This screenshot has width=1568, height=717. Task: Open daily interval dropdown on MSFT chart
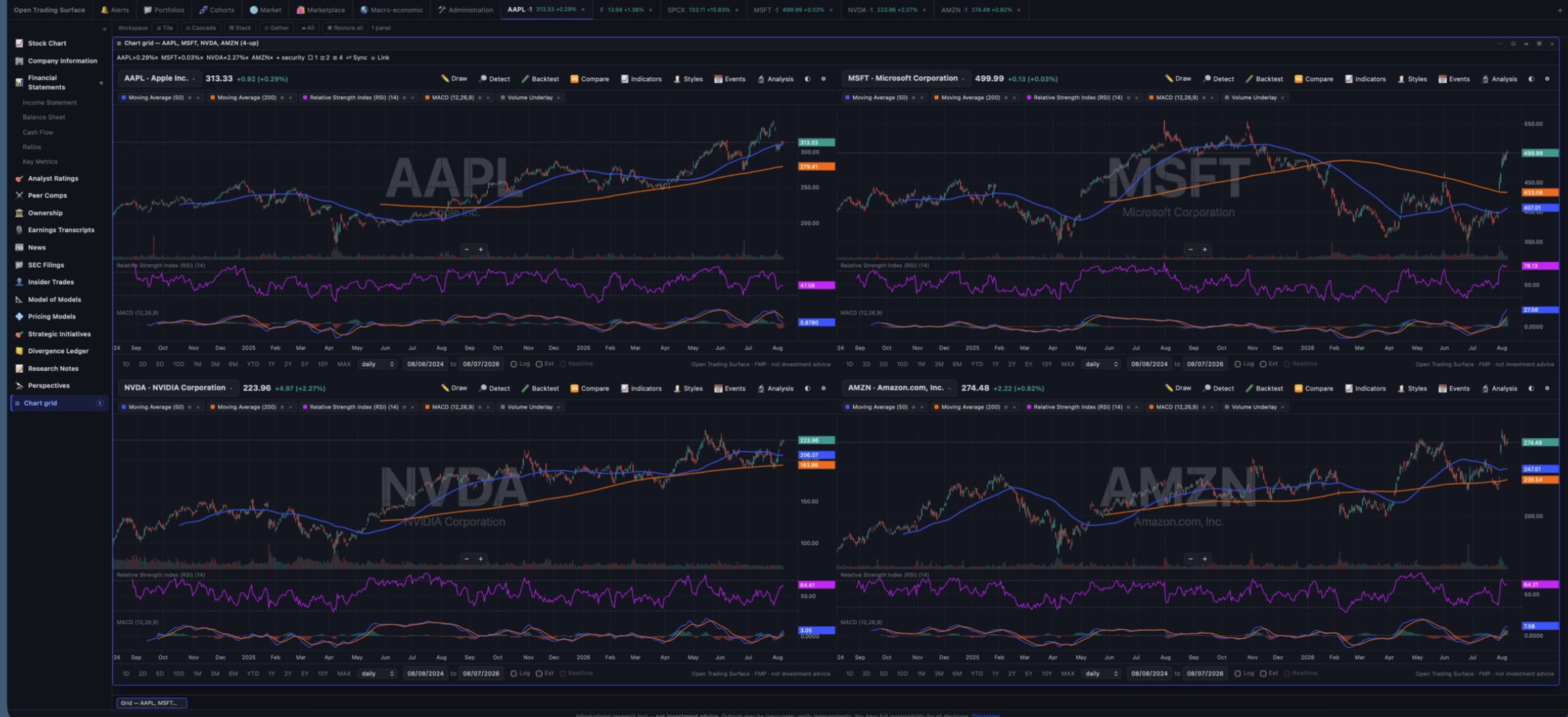1101,364
